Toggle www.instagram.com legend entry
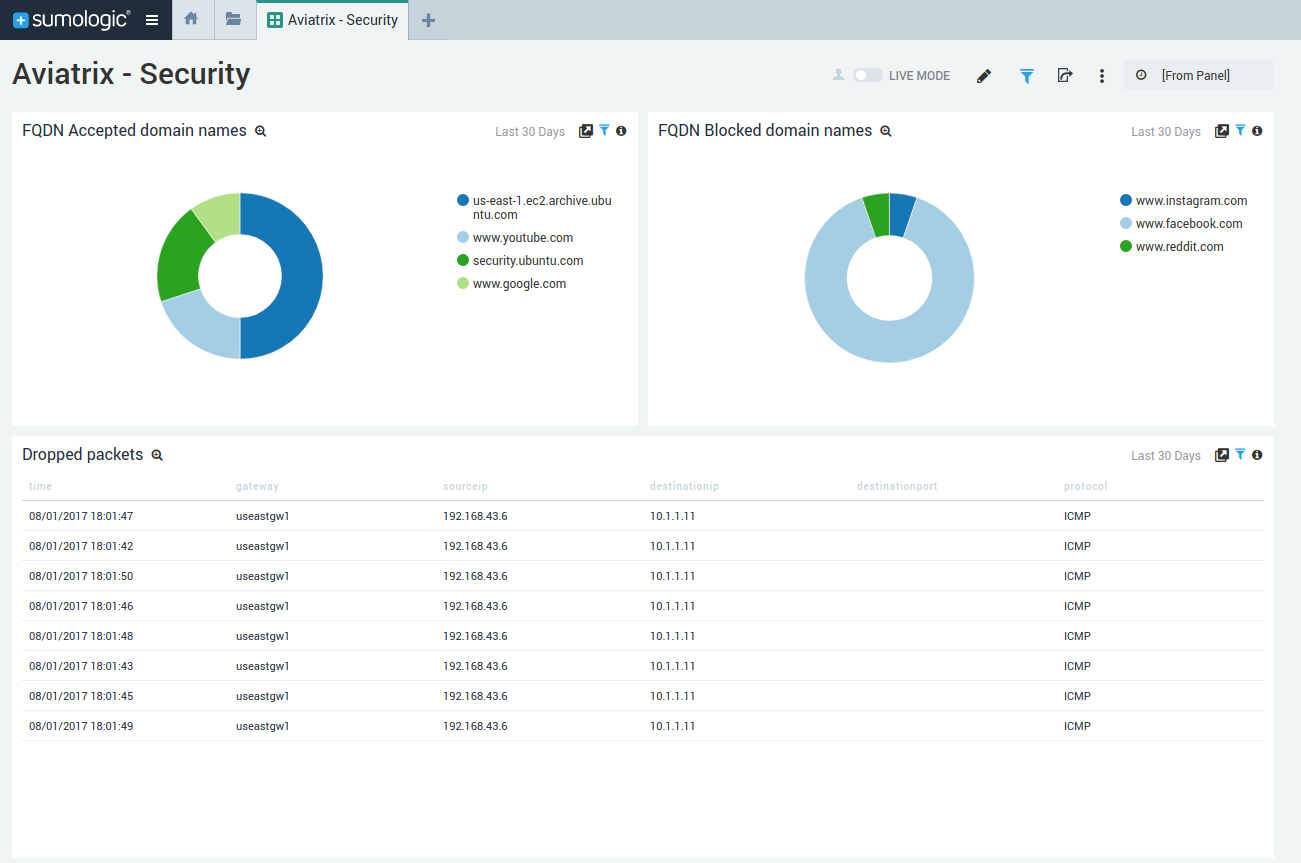 click(x=1184, y=201)
